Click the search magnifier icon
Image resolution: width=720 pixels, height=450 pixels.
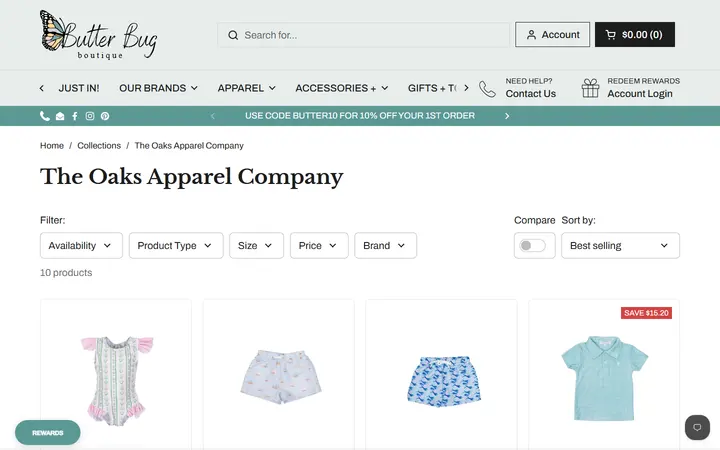tap(233, 35)
